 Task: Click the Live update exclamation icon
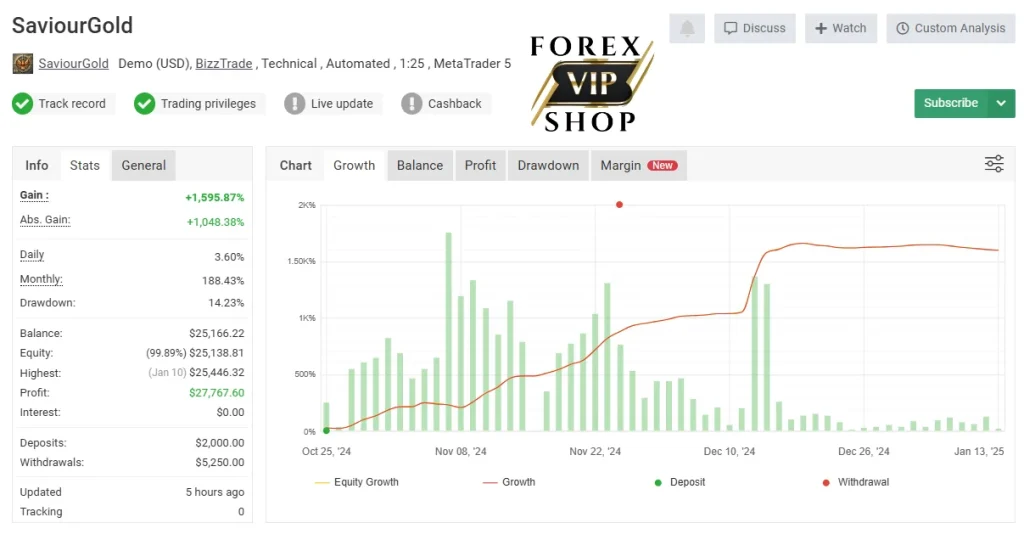(x=295, y=103)
